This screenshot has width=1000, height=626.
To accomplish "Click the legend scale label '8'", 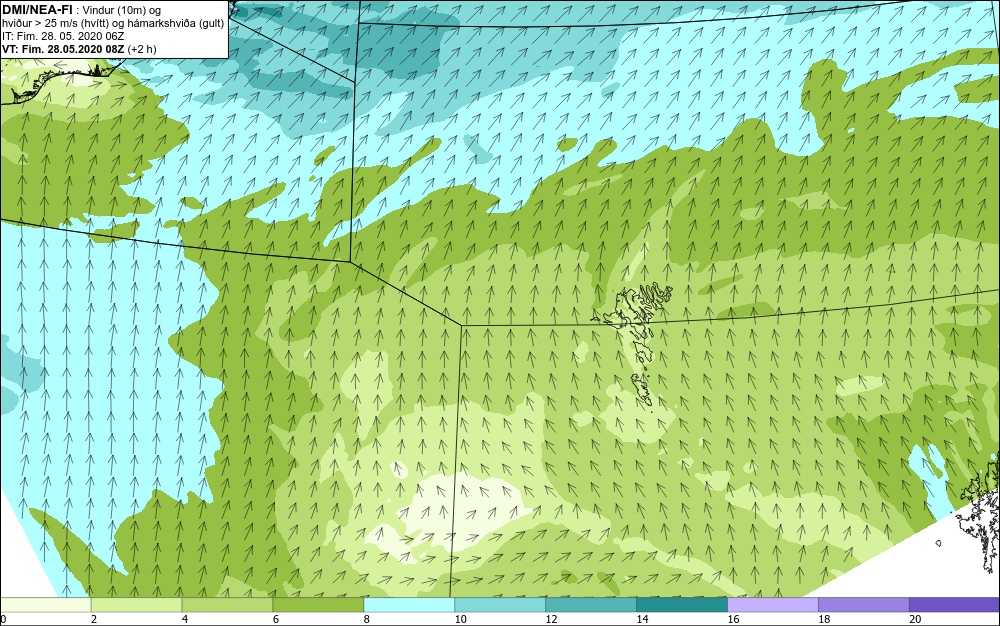I will (366, 619).
